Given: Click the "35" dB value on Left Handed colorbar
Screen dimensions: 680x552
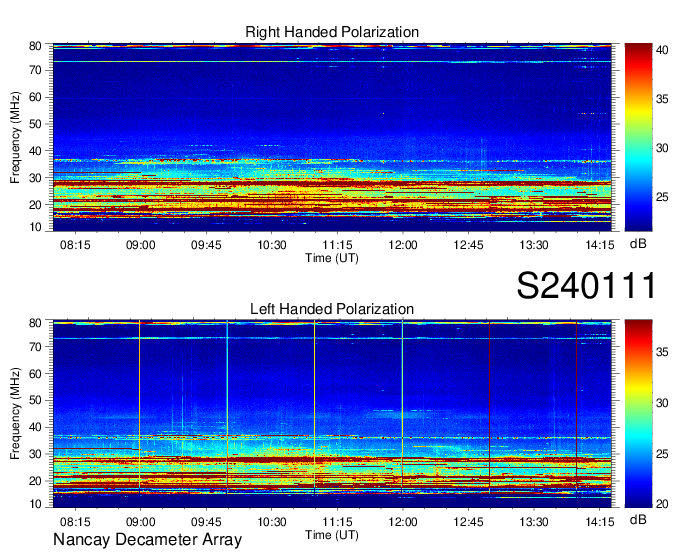Looking at the screenshot, I should (662, 352).
